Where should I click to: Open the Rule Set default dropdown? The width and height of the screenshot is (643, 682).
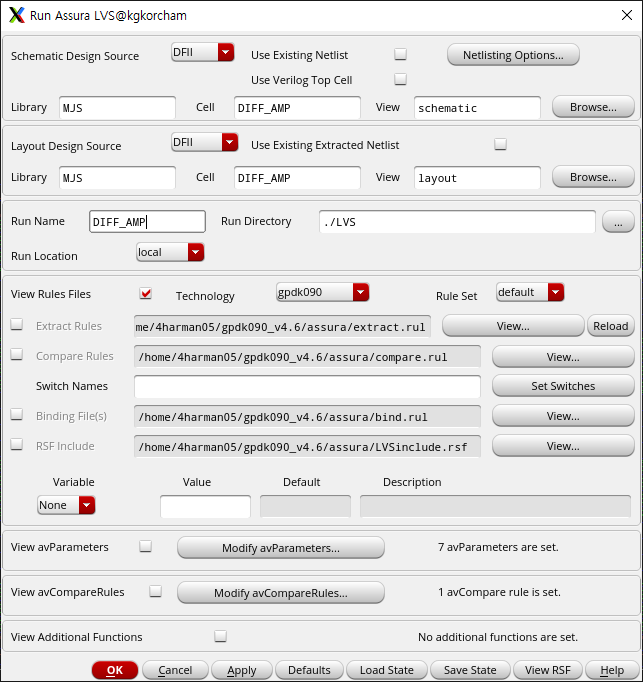click(530, 292)
